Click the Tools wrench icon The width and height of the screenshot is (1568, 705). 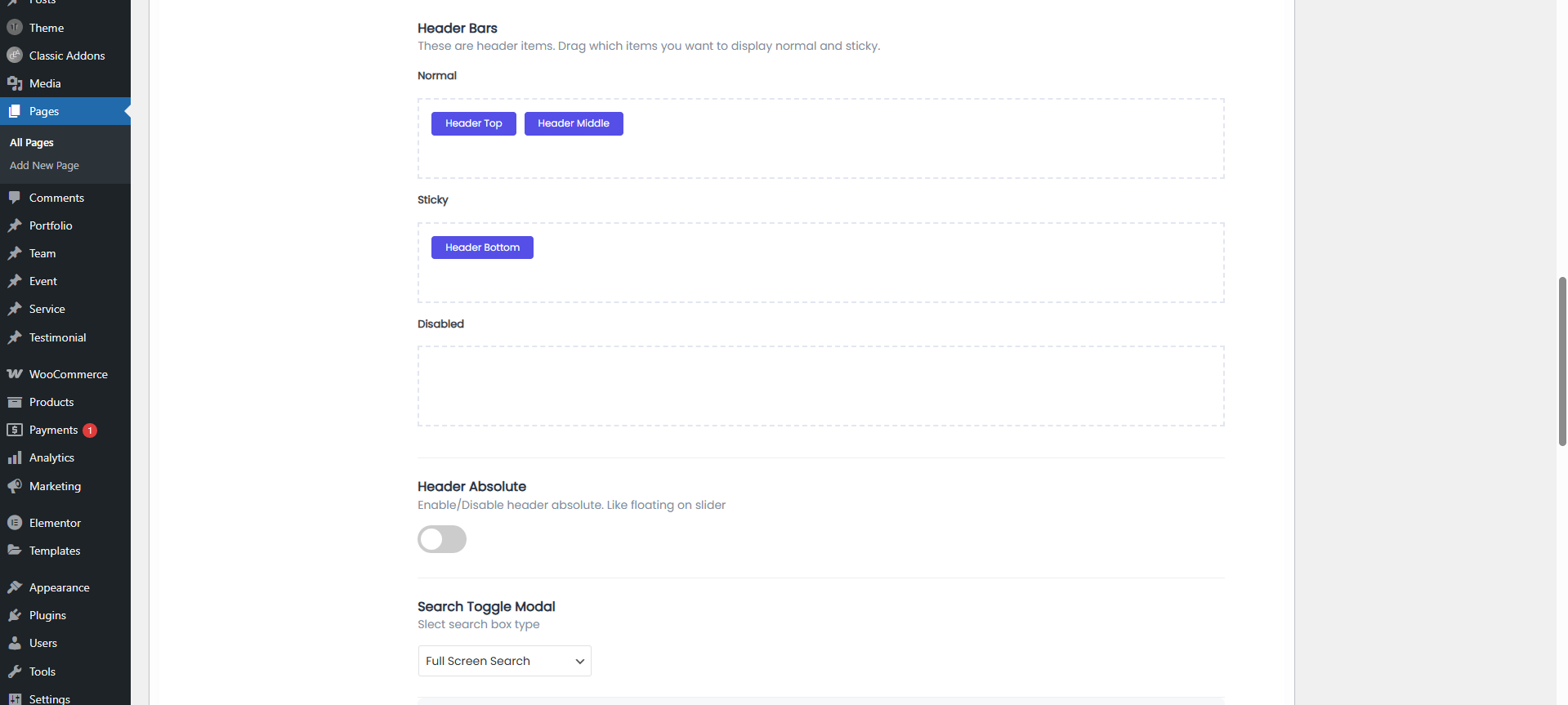(15, 672)
